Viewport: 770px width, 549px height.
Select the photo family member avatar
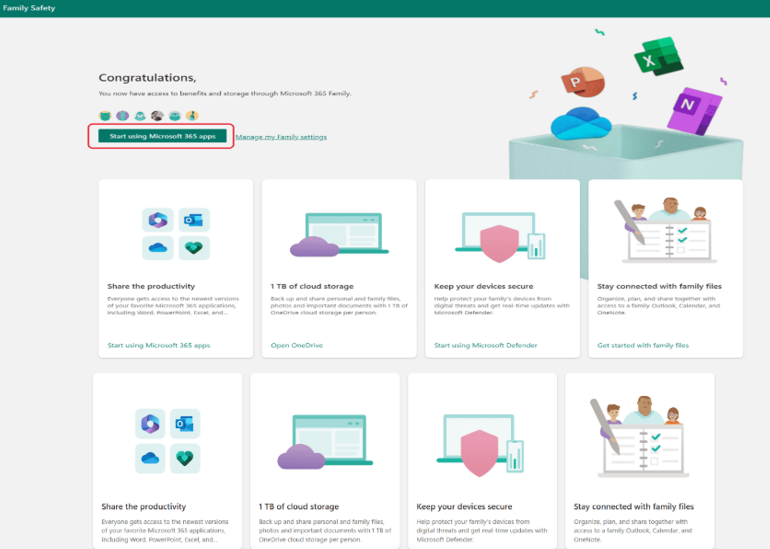click(x=157, y=116)
